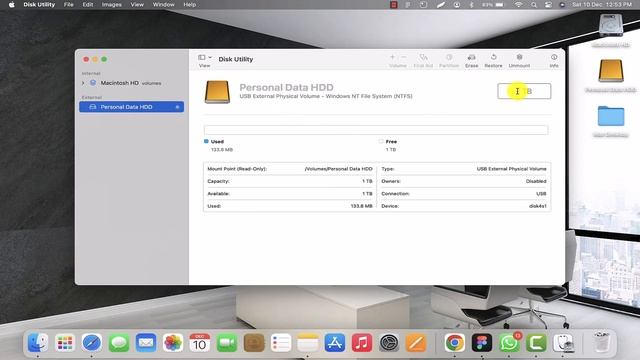This screenshot has height=360, width=640.
Task: Open WhatsApp from the Dock
Action: 509,342
